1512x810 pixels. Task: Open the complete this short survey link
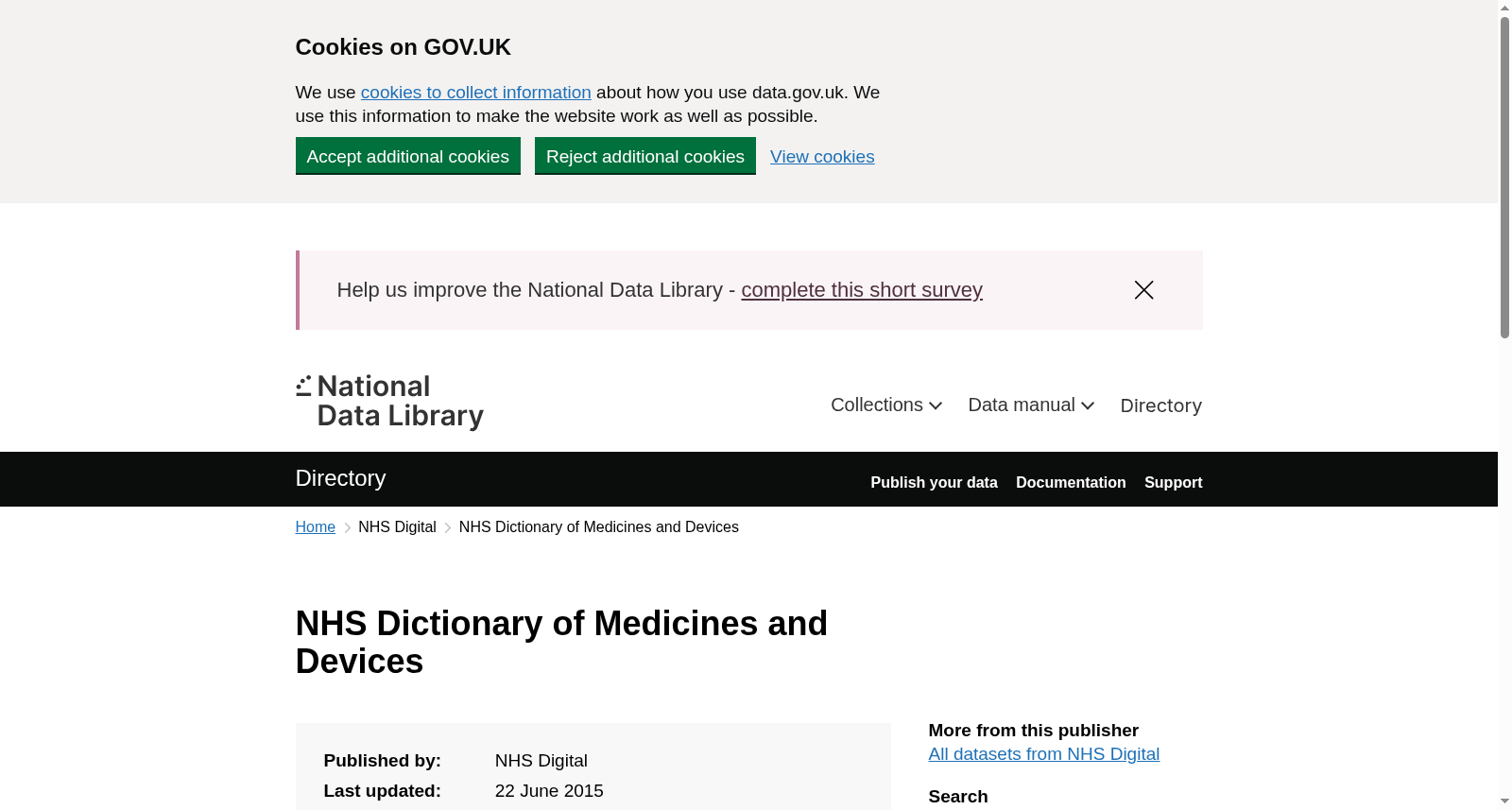(x=862, y=290)
